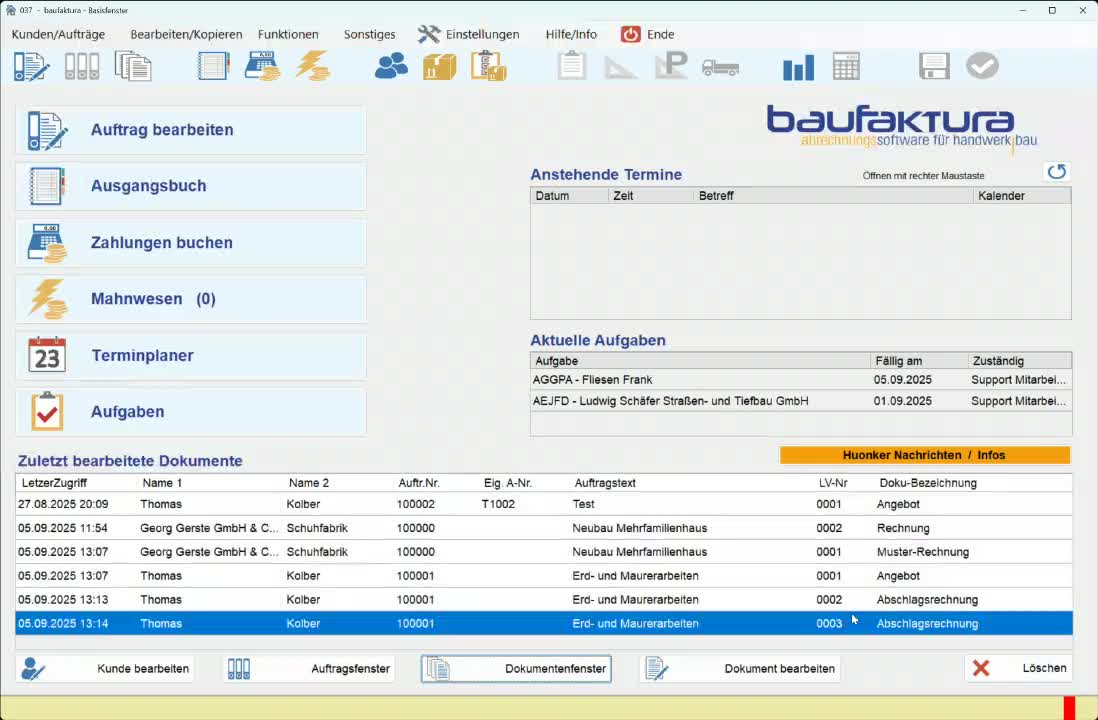Click the ring notebook (Ausgangsbuch) toolbar icon

coord(214,67)
